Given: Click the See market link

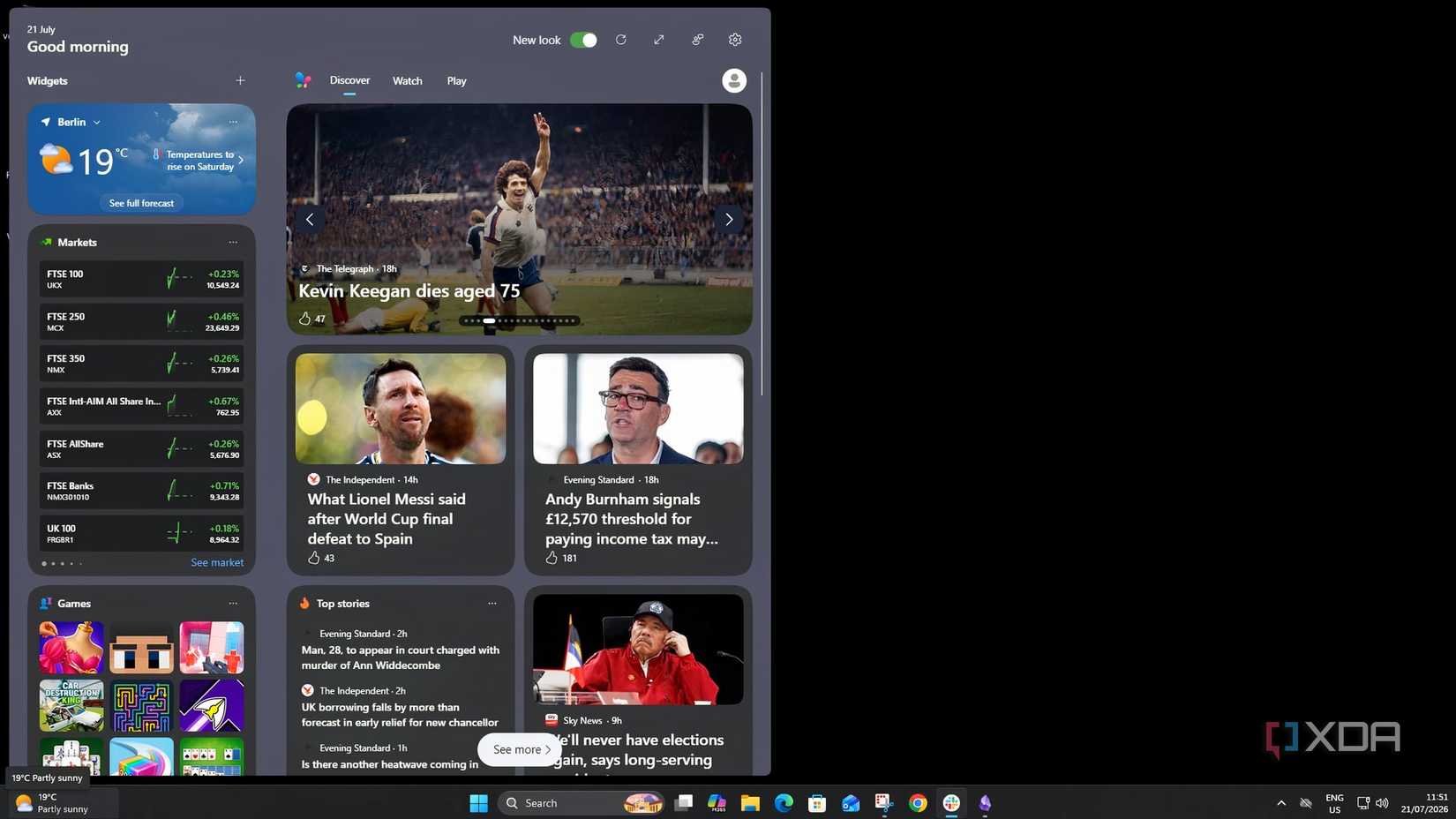Looking at the screenshot, I should [x=217, y=562].
